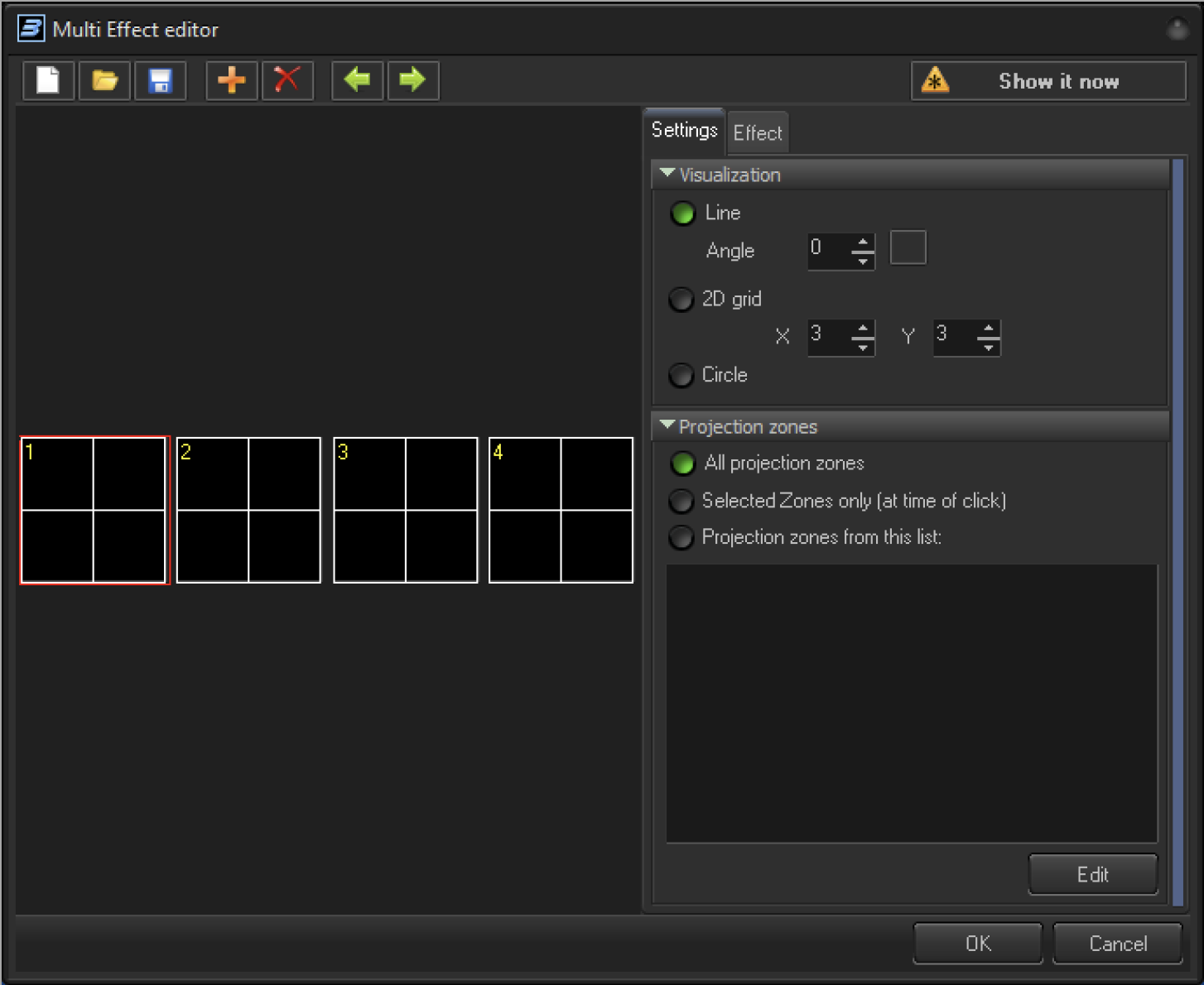Choose the Circle visualization radio button

tap(681, 375)
